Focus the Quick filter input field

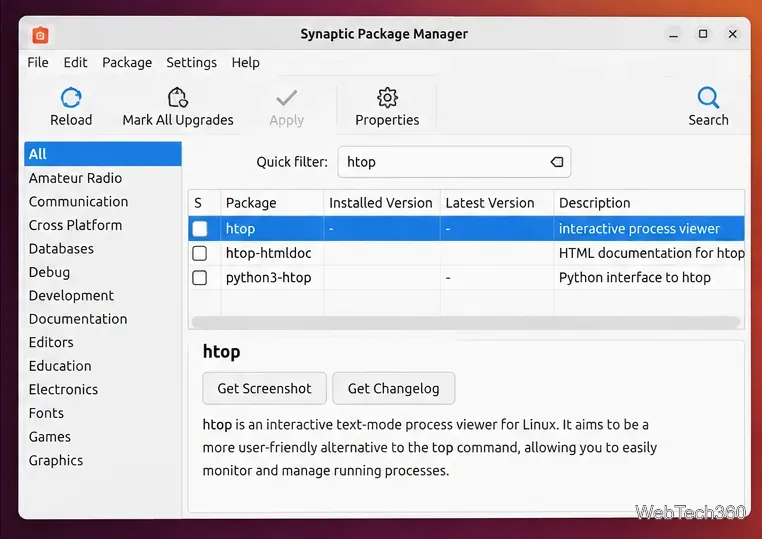(x=454, y=162)
